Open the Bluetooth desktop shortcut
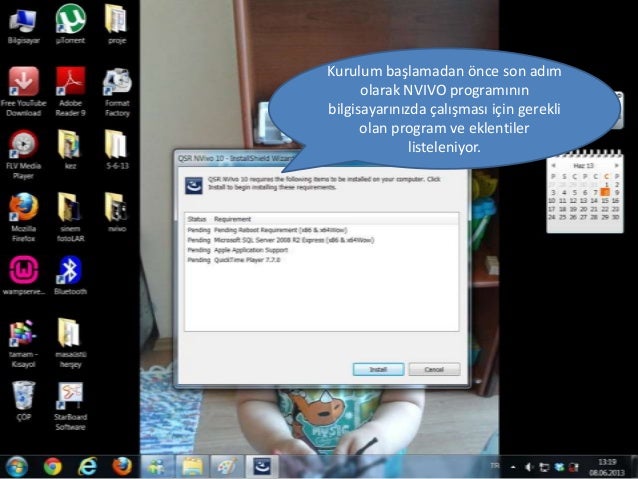Image resolution: width=638 pixels, height=479 pixels. coord(70,276)
